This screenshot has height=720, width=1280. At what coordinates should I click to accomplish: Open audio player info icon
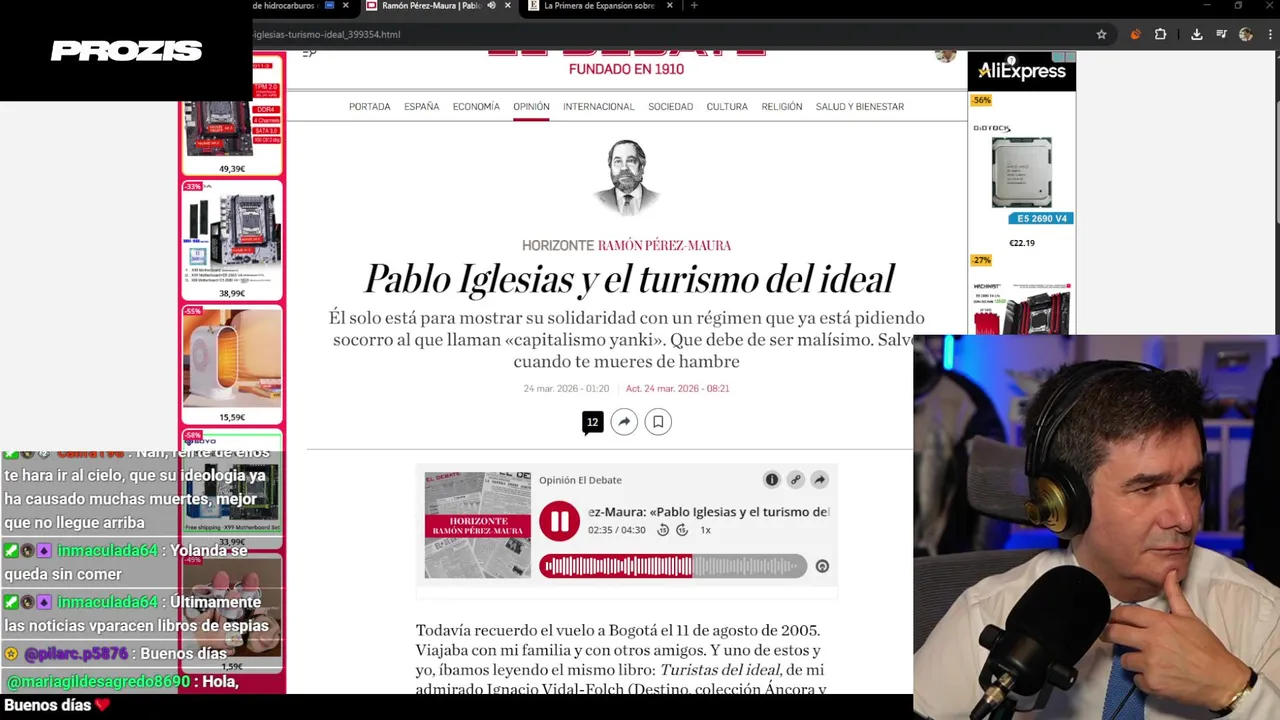click(772, 480)
